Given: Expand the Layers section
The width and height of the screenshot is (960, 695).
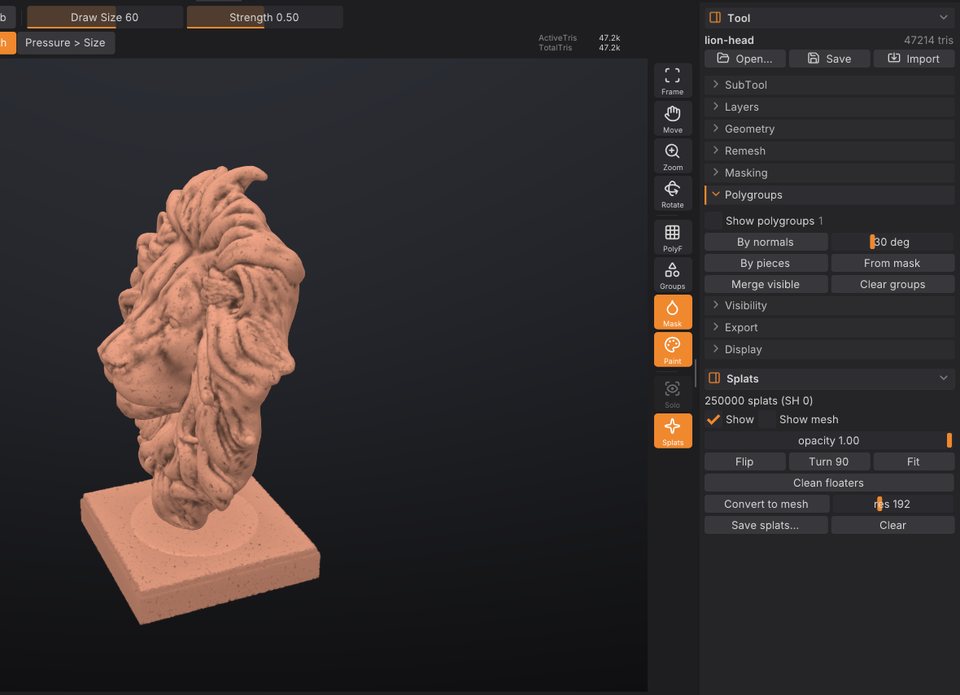Looking at the screenshot, I should point(829,107).
